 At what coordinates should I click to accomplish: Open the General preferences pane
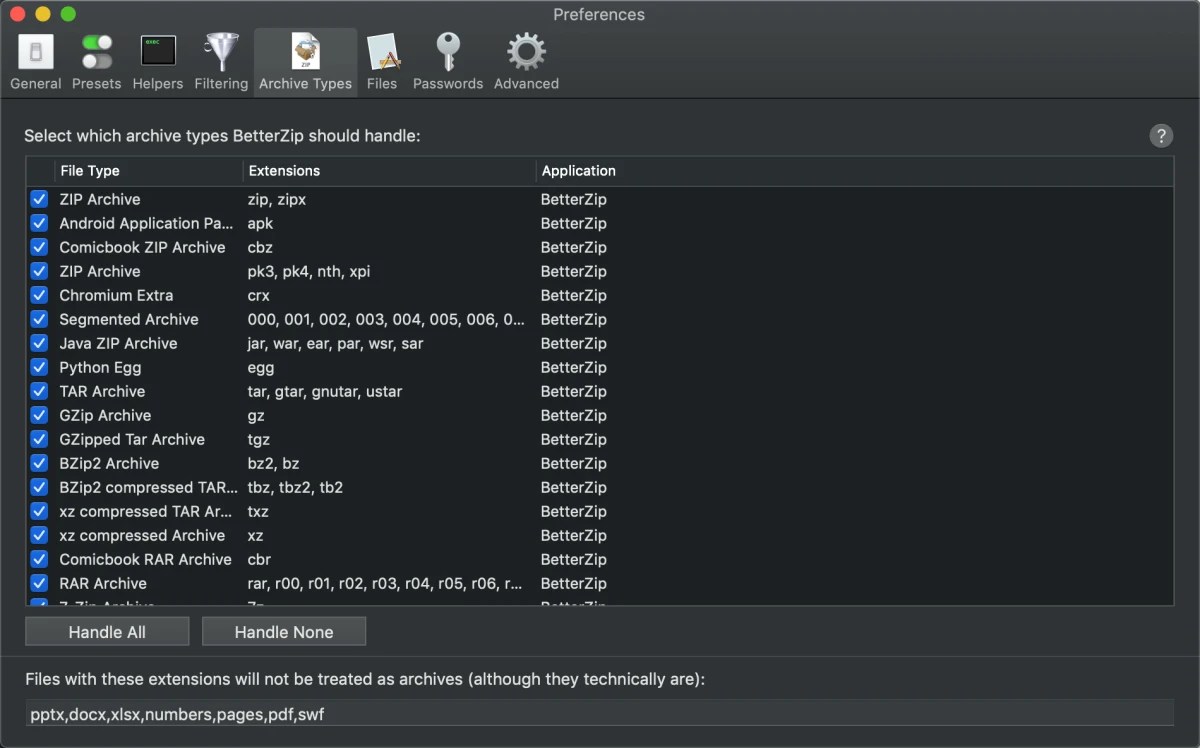click(x=36, y=62)
